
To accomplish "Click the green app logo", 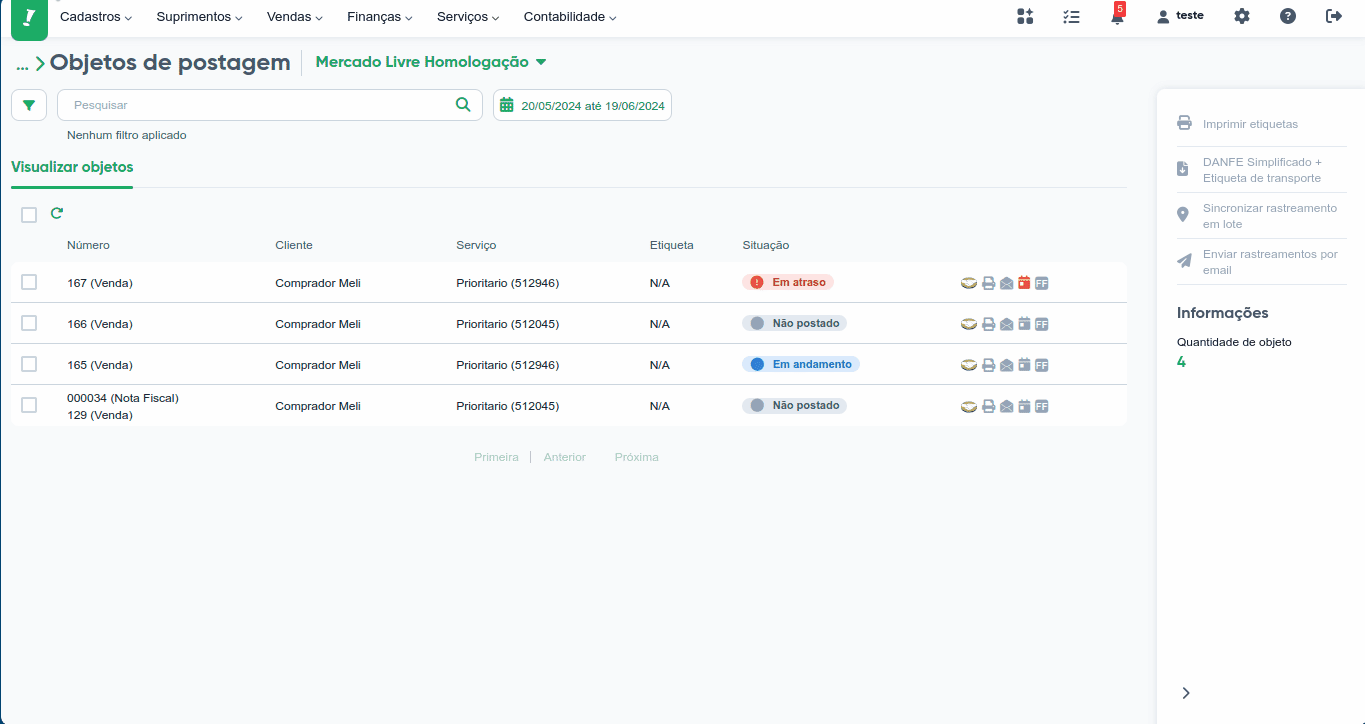I will (x=29, y=18).
